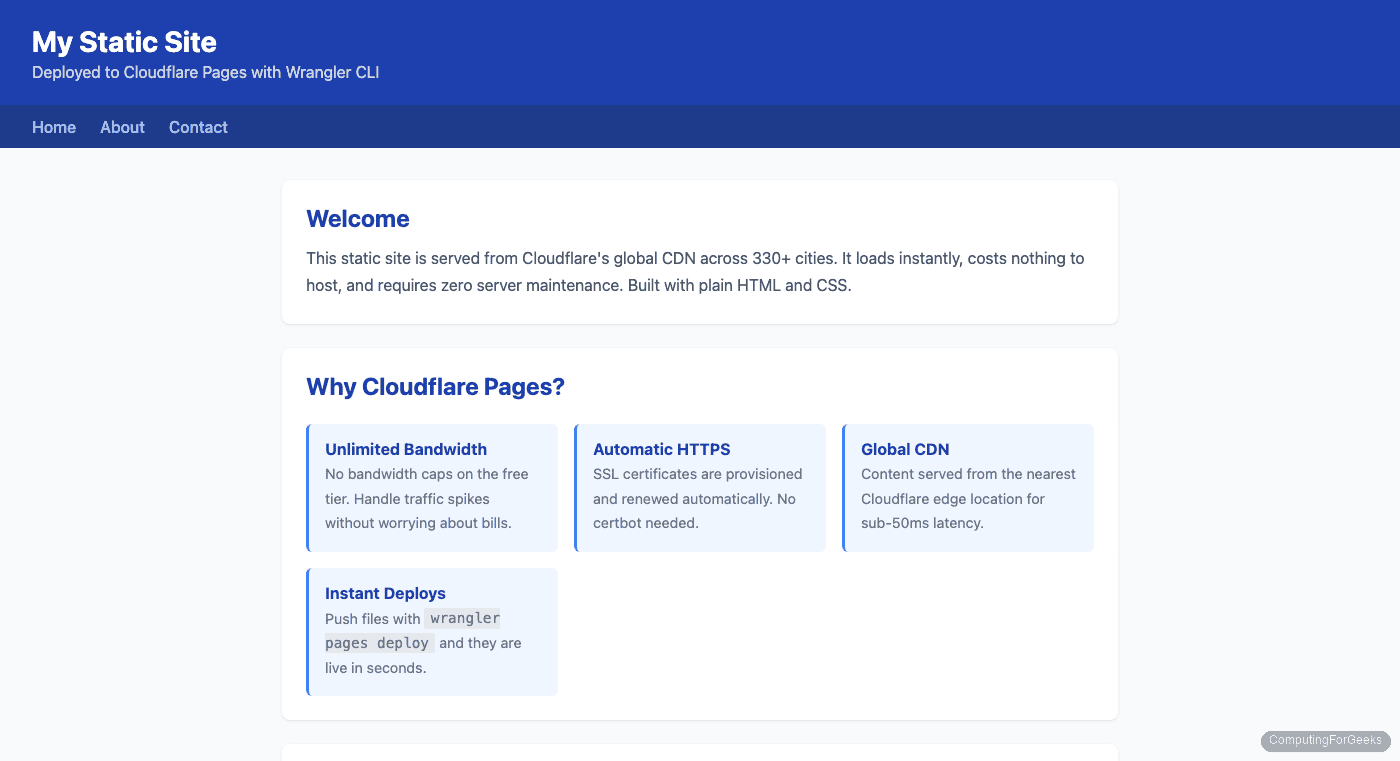
Task: Click the site tagline text
Action: 204,72
